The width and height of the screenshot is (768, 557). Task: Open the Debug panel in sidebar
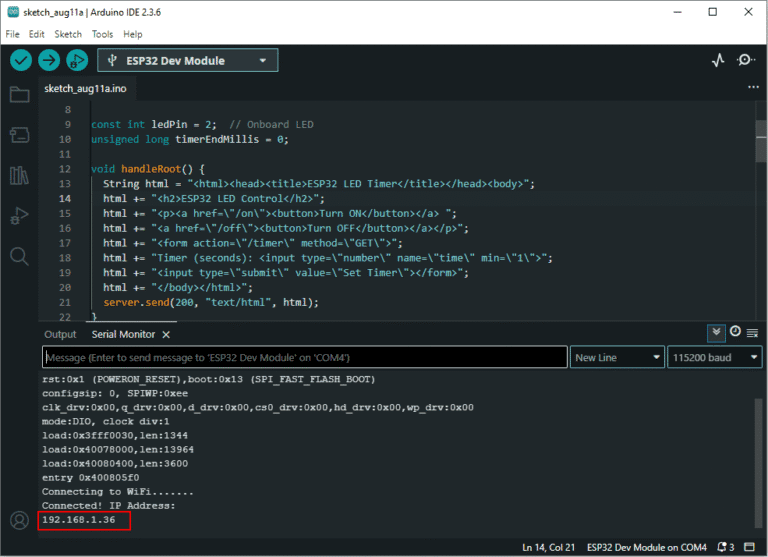point(20,216)
